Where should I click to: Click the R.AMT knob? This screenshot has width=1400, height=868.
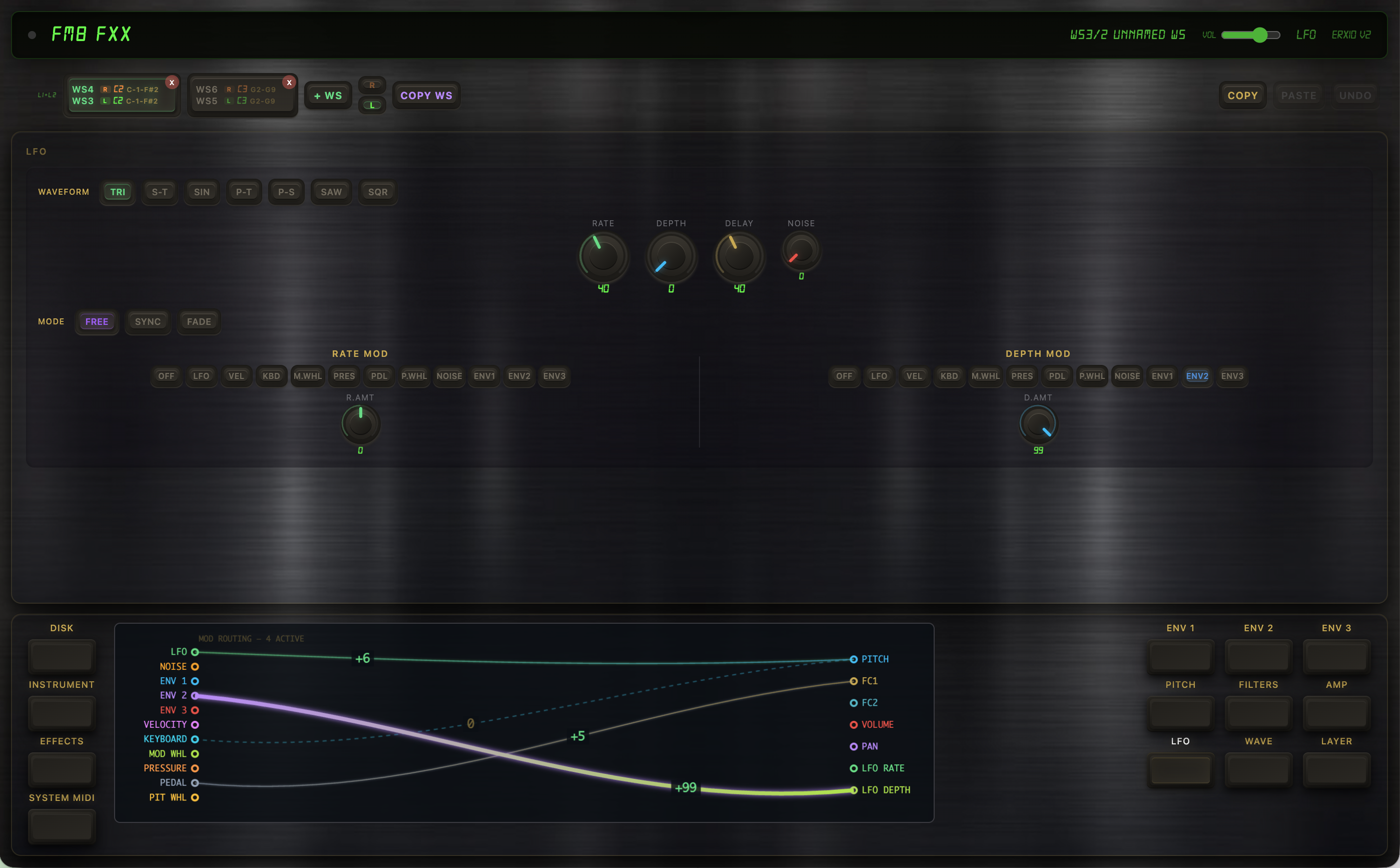tap(360, 424)
